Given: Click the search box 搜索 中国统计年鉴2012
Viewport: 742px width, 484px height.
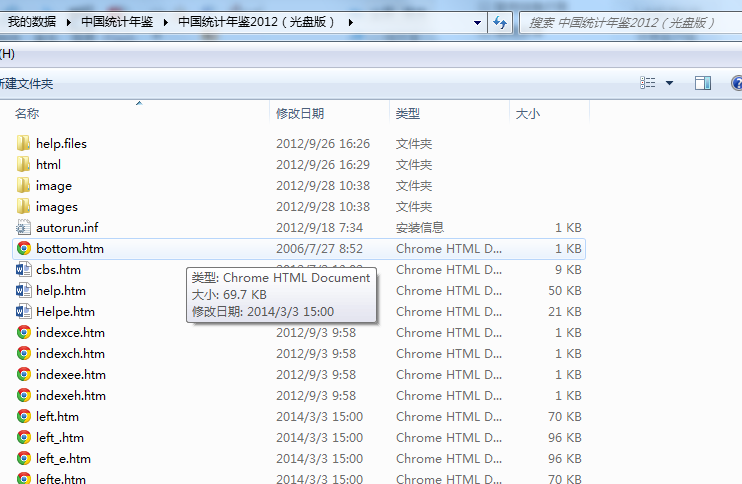Looking at the screenshot, I should [x=630, y=22].
